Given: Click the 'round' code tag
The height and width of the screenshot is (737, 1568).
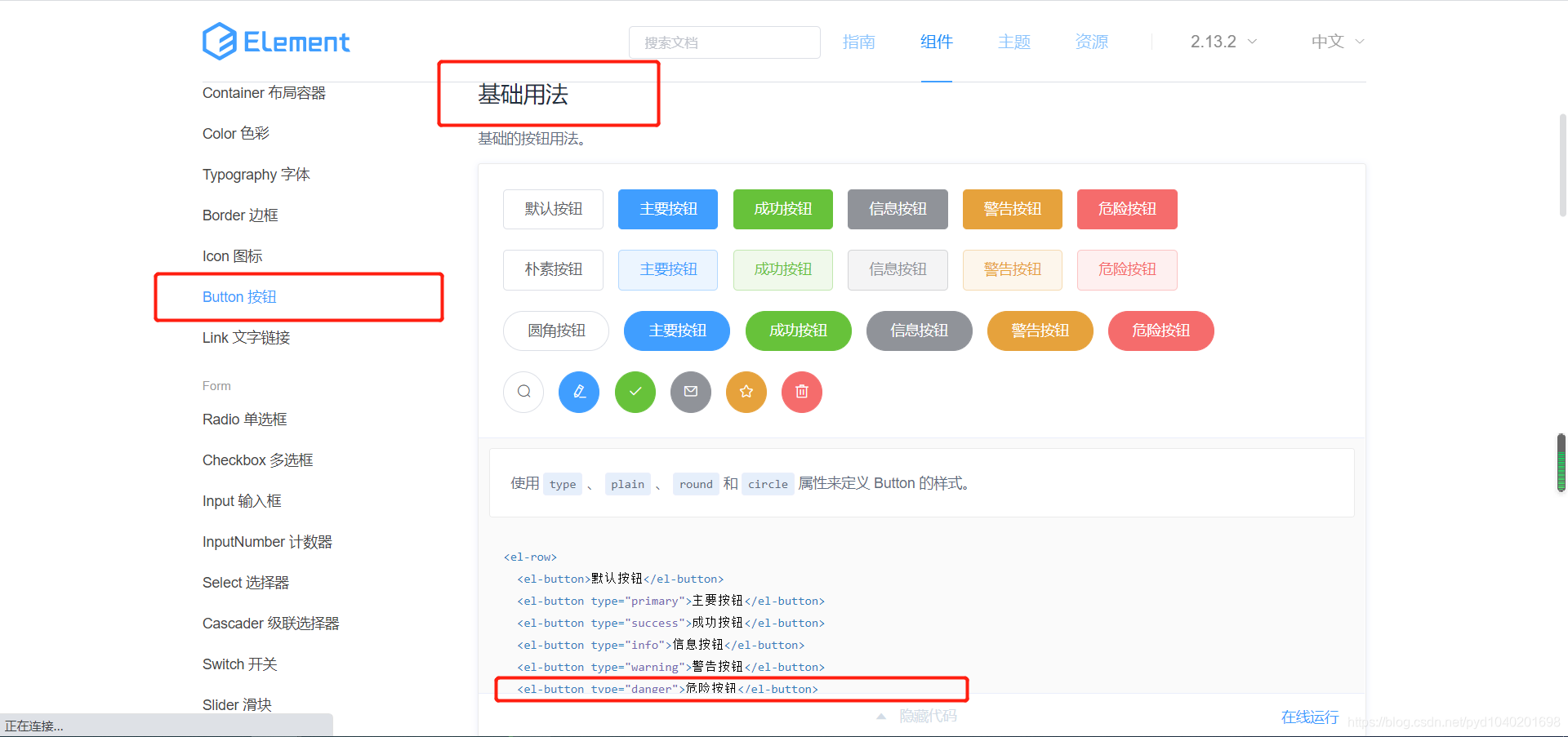Looking at the screenshot, I should coord(696,484).
